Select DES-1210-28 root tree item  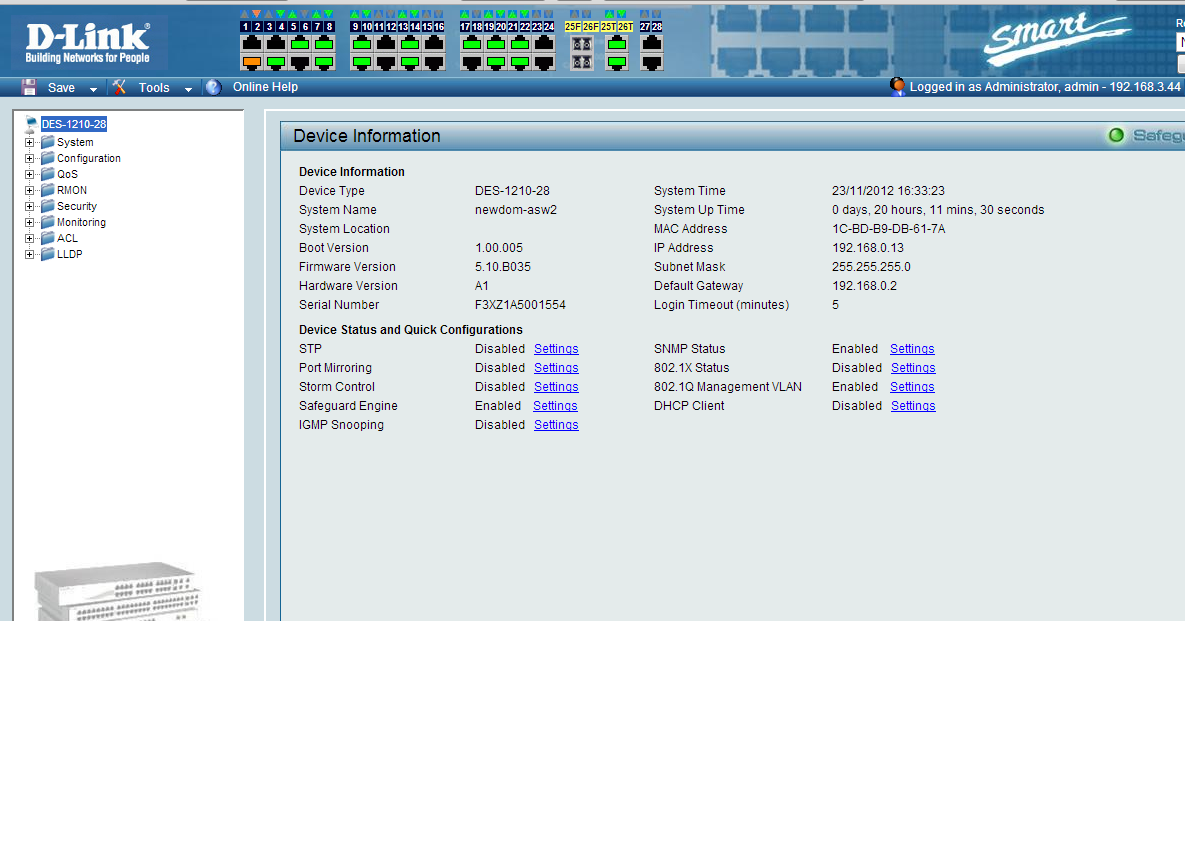[x=73, y=124]
